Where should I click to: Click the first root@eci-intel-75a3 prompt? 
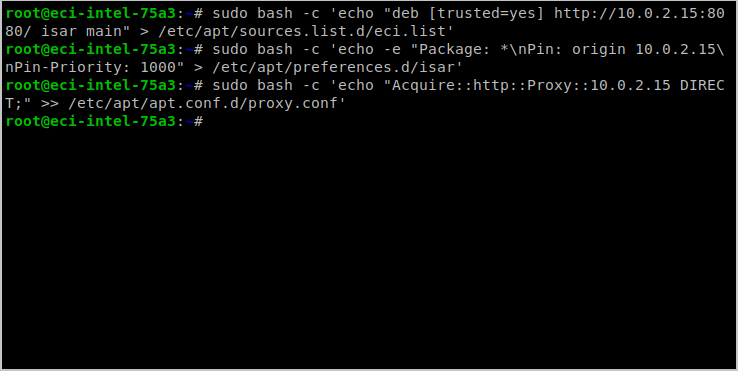(90, 13)
